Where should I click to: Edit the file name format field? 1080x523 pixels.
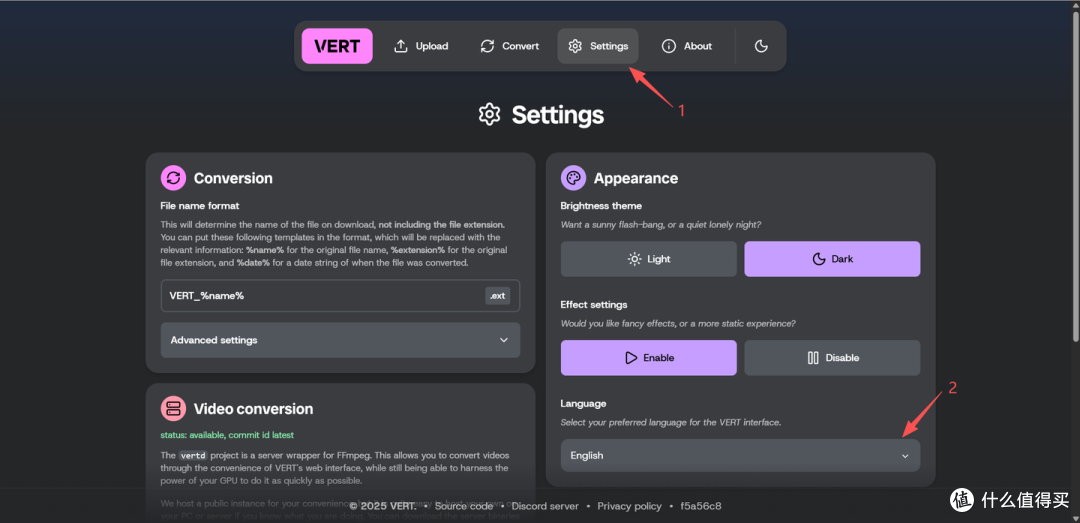coord(340,296)
